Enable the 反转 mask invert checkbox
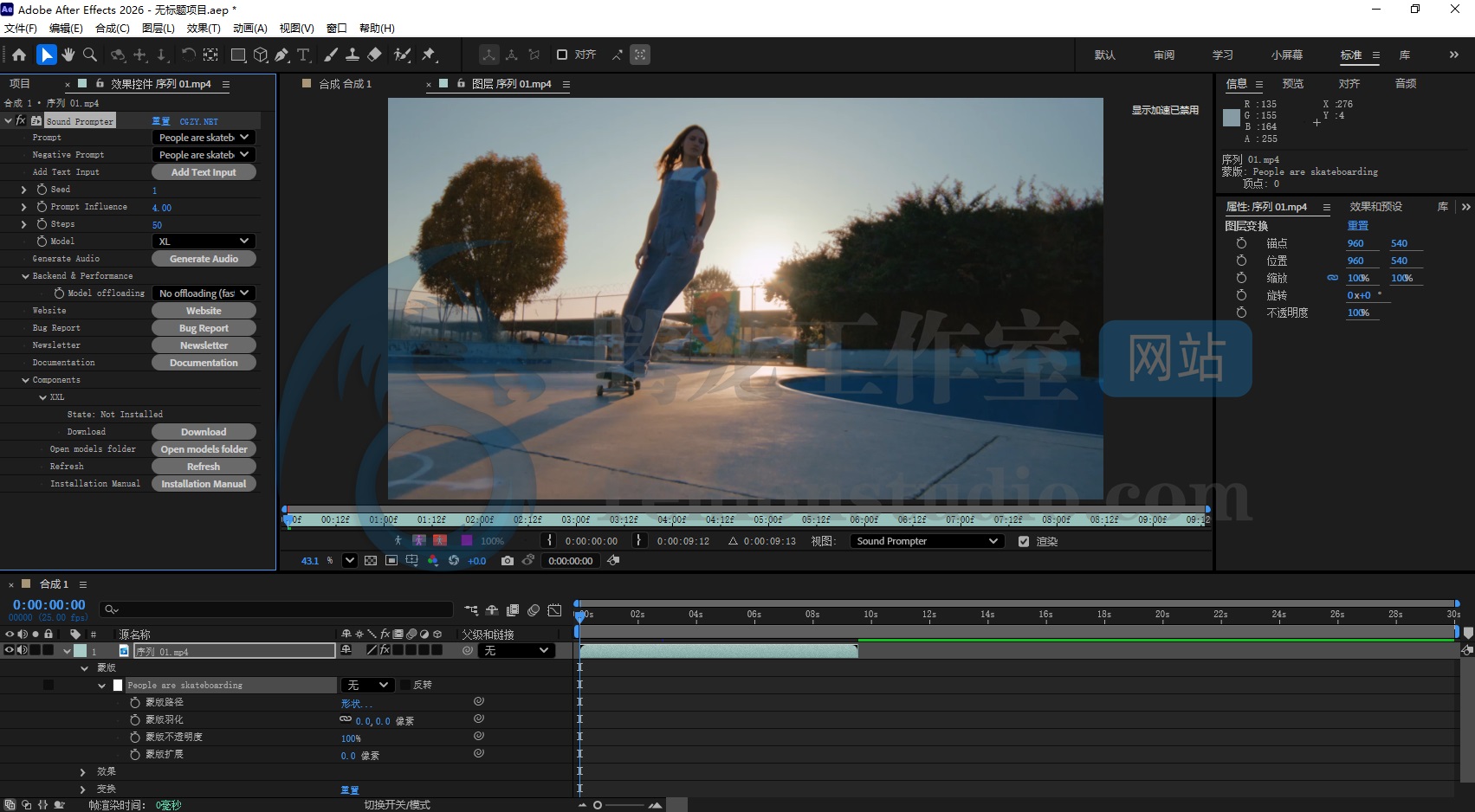Screen dimensions: 1475x812 404,685
